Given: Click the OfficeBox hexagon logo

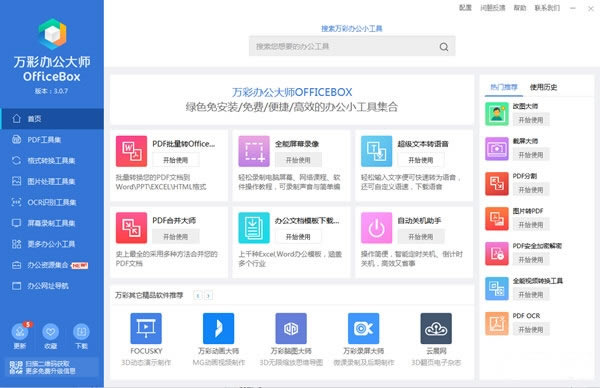Looking at the screenshot, I should (52, 34).
